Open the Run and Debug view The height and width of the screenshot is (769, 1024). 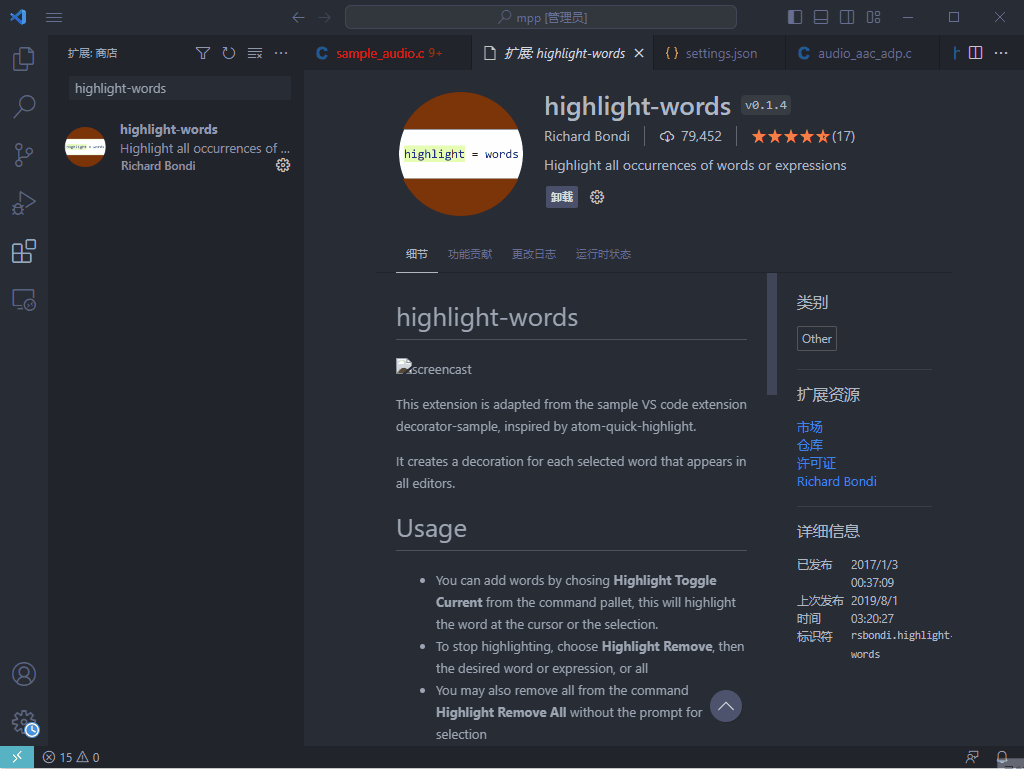pos(24,203)
